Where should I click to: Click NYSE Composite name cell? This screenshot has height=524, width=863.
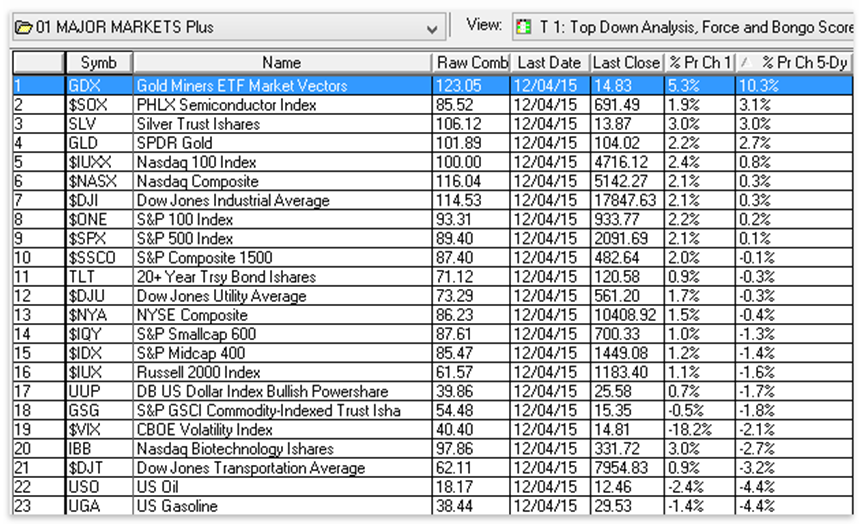tap(282, 315)
